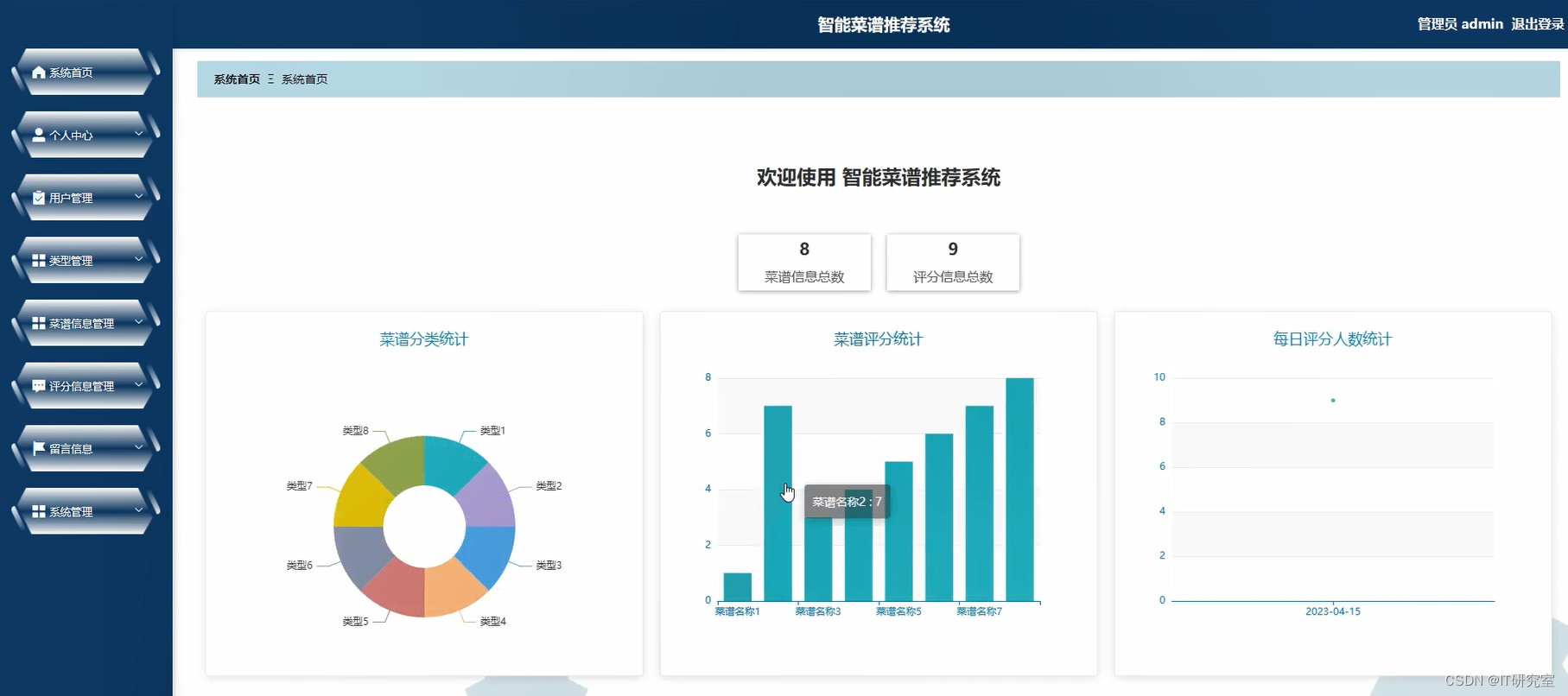Open the 用户管理 sidebar menu

[x=86, y=198]
